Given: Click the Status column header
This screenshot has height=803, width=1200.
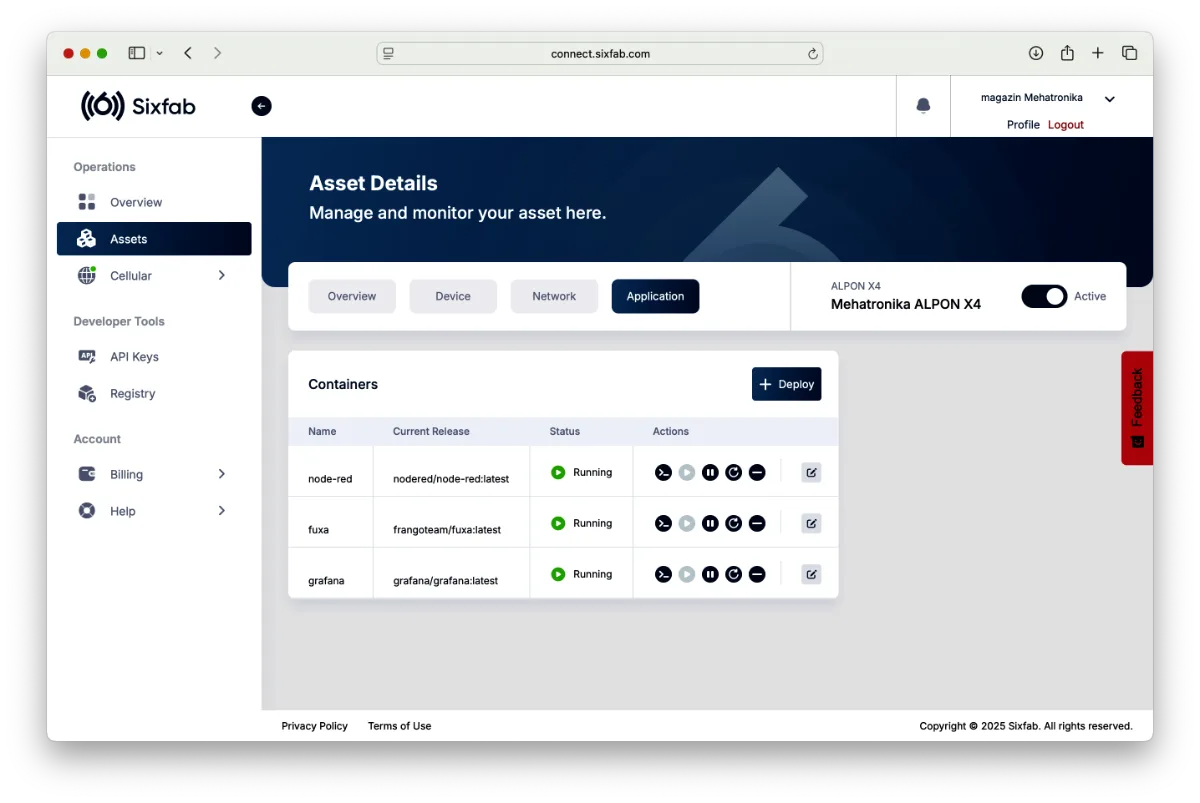Looking at the screenshot, I should (565, 432).
